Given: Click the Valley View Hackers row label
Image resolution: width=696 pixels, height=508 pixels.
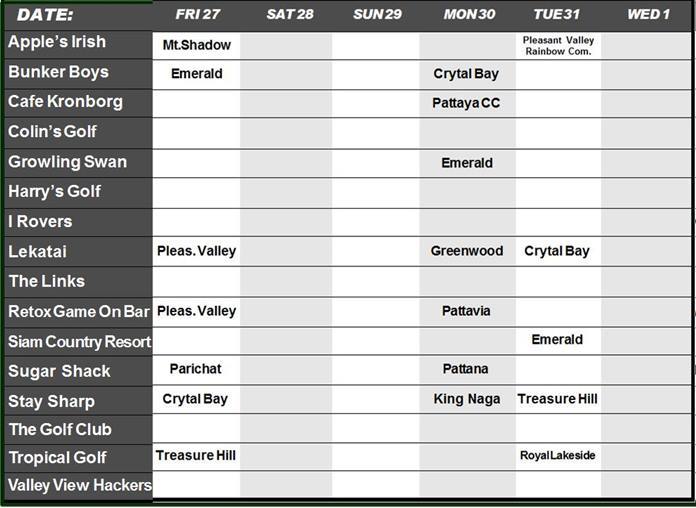Looking at the screenshot, I should (80, 486).
